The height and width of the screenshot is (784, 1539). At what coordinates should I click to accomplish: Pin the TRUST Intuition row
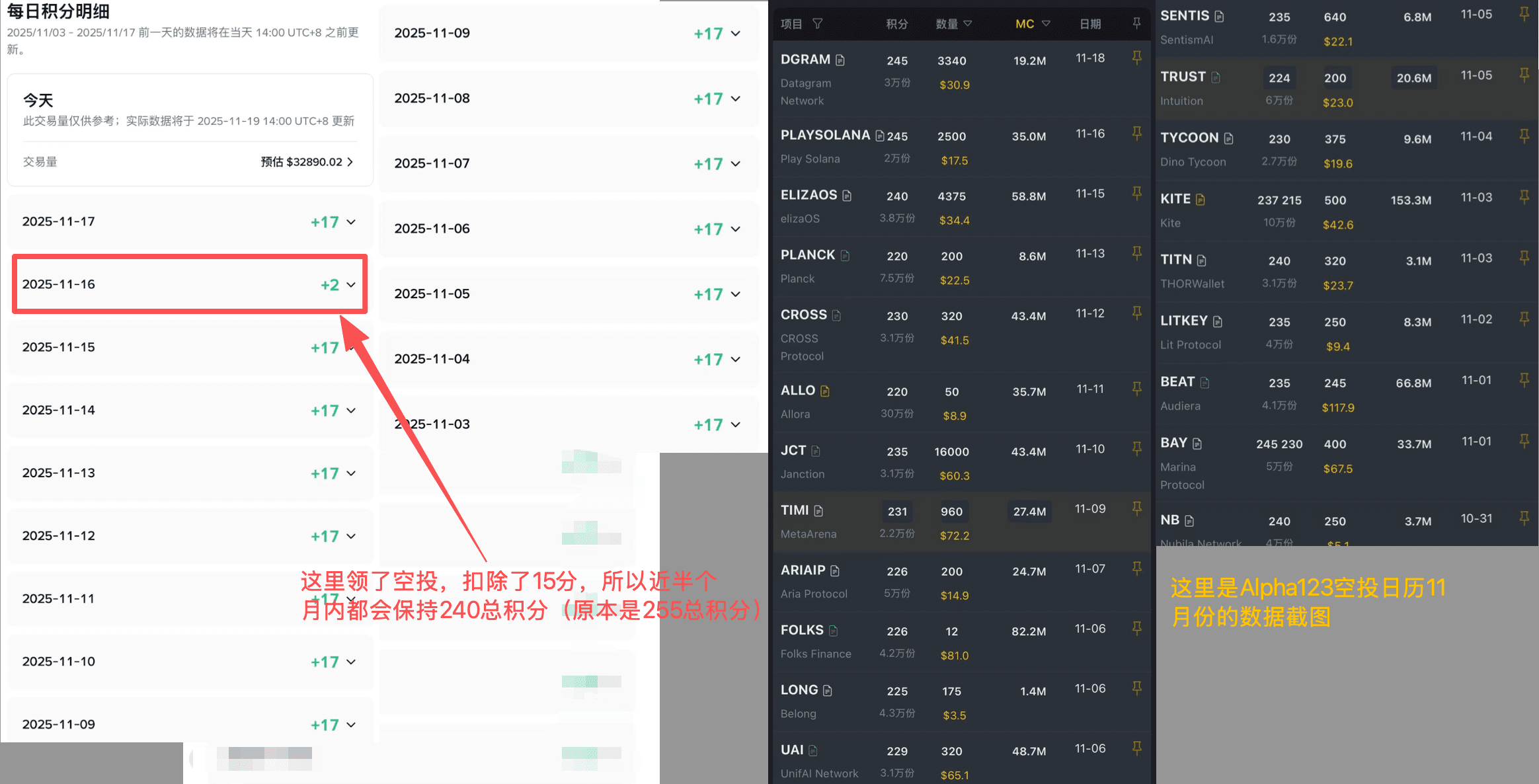click(1524, 75)
